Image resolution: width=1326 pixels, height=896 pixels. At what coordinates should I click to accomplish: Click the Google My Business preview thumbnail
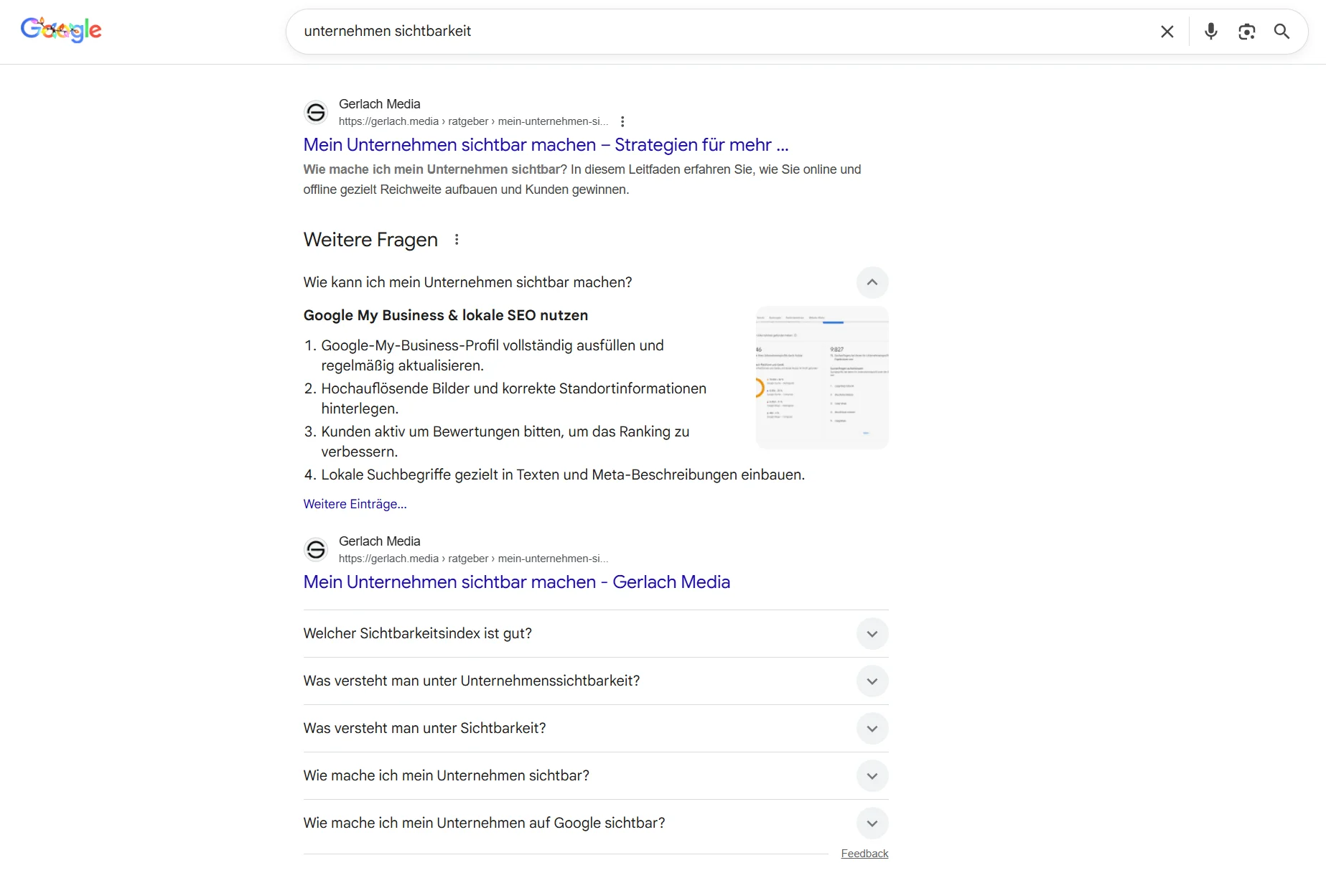coord(822,377)
